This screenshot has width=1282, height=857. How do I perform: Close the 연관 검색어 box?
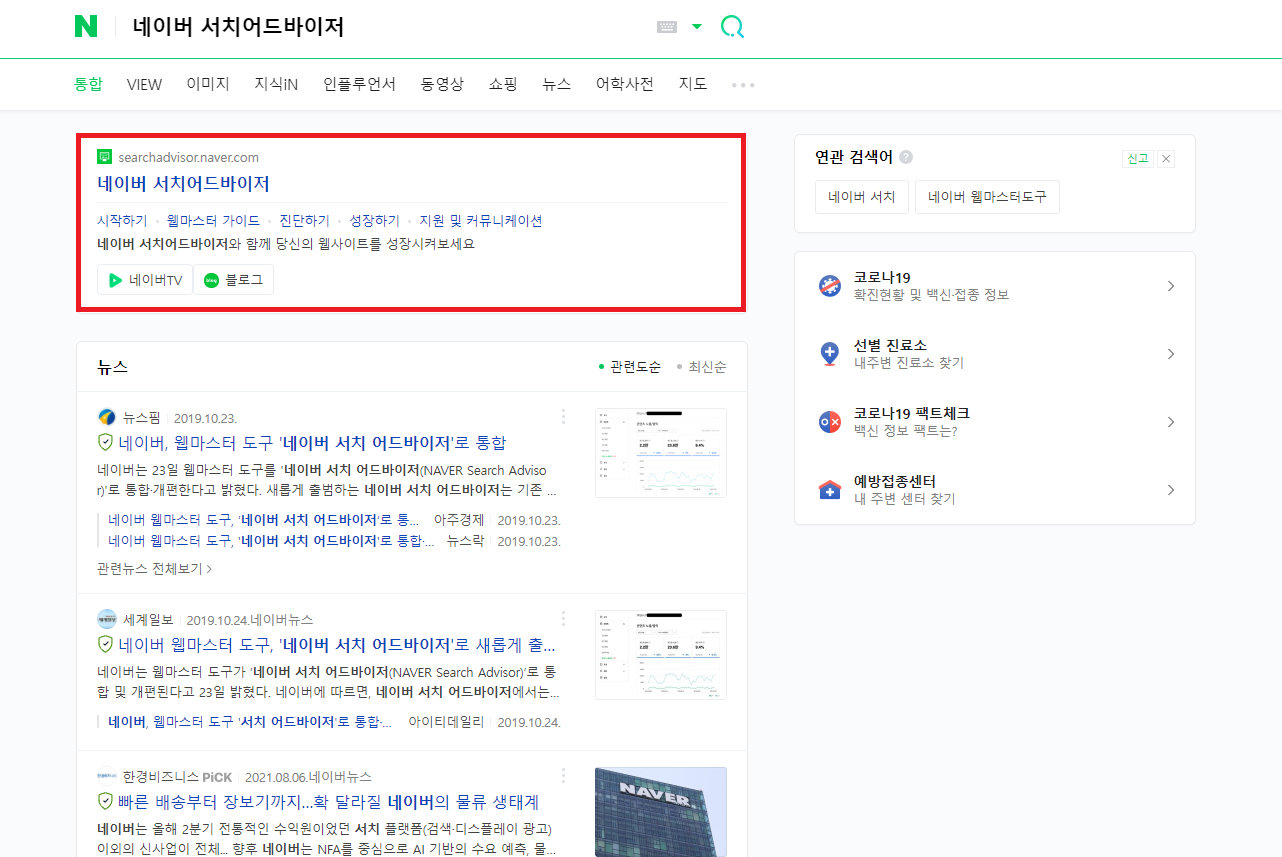pyautogui.click(x=1166, y=159)
